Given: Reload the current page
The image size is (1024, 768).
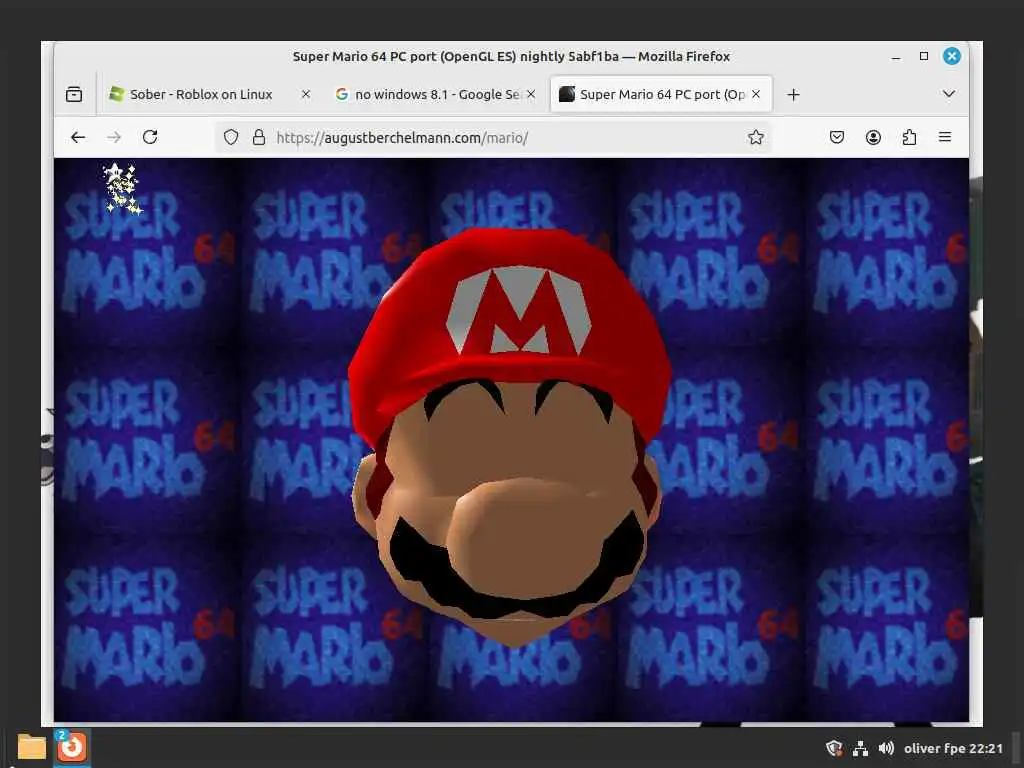Looking at the screenshot, I should point(150,137).
